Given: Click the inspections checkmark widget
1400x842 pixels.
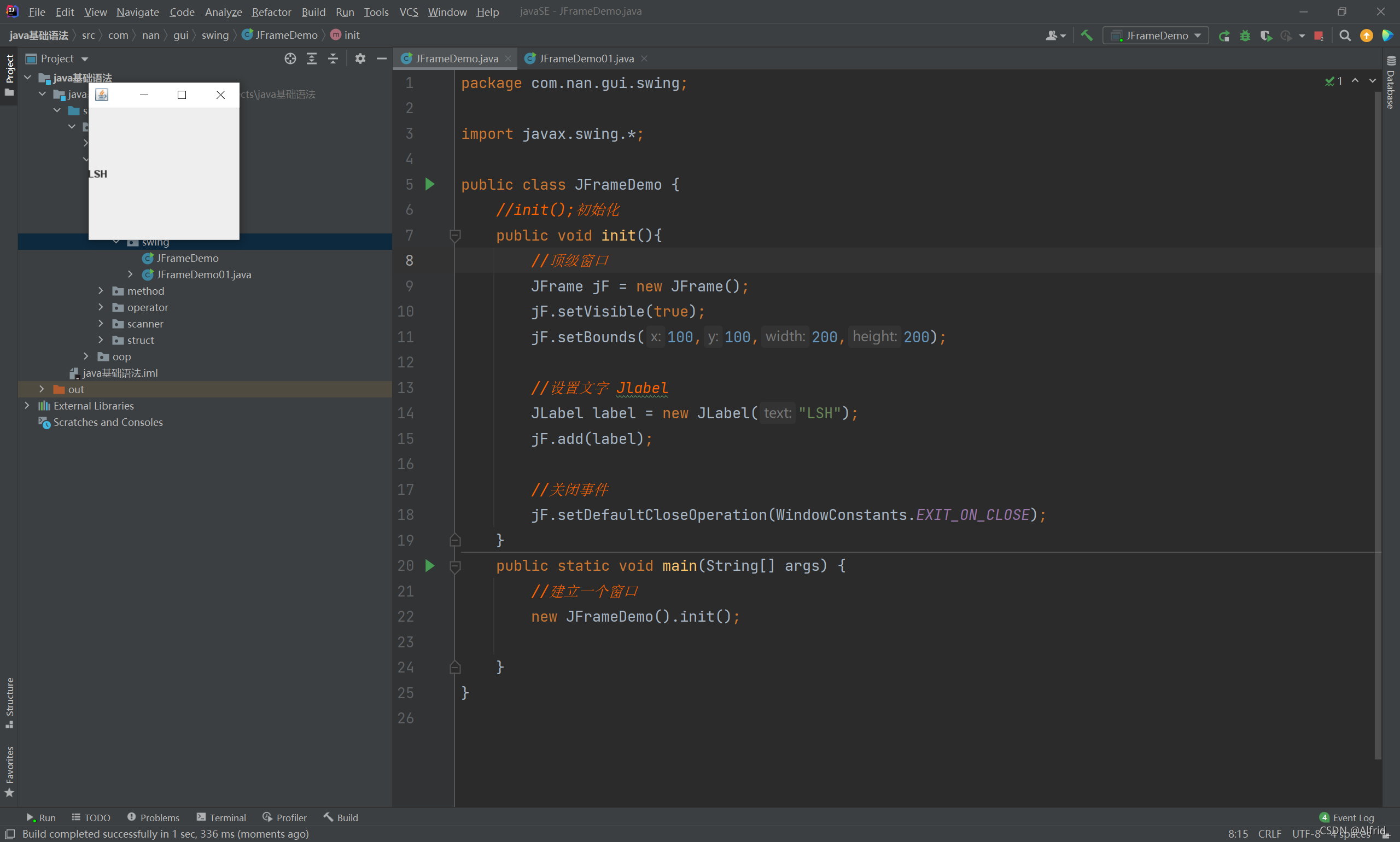Looking at the screenshot, I should (1333, 81).
